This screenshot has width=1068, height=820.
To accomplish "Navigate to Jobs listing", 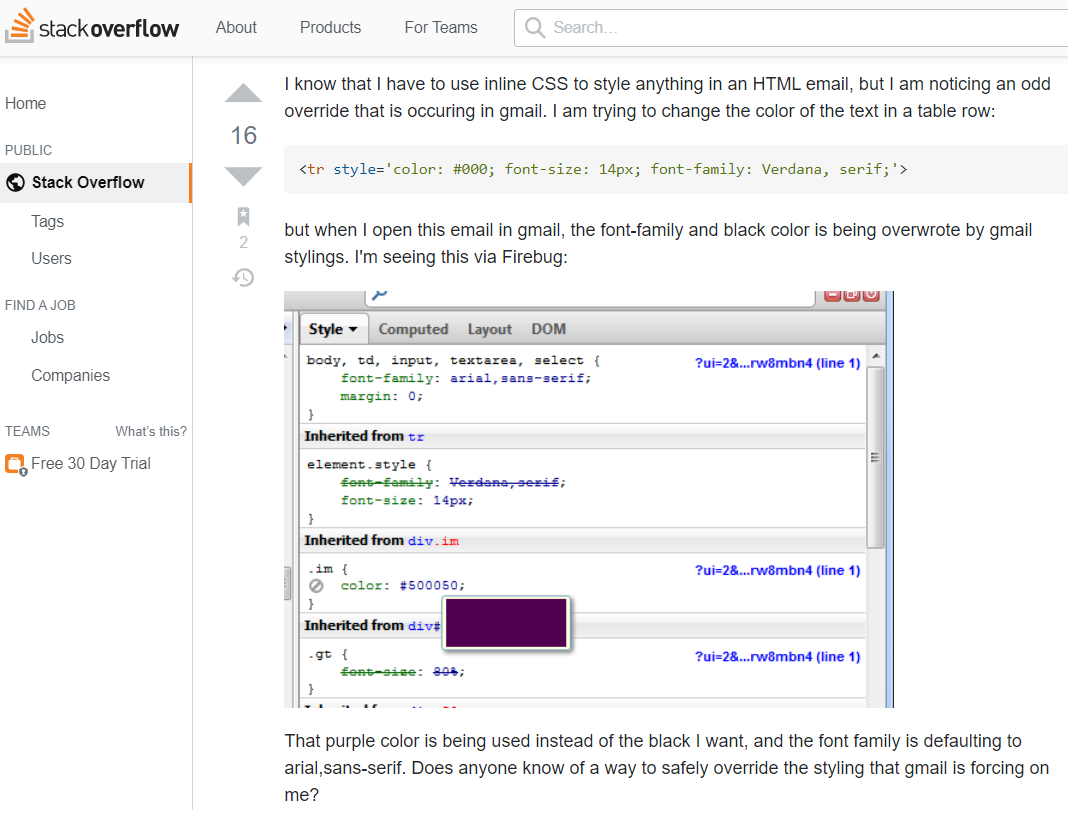I will click(47, 337).
